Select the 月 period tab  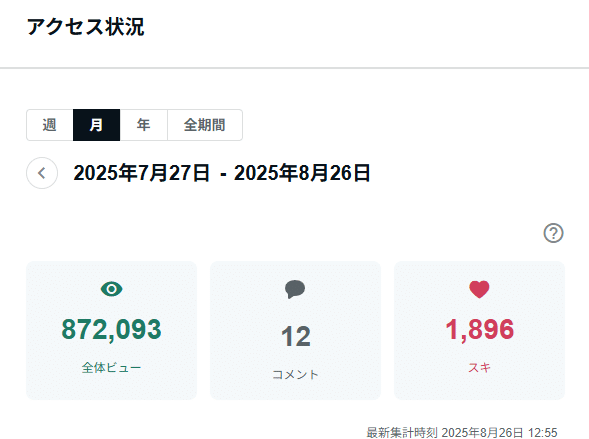(97, 125)
